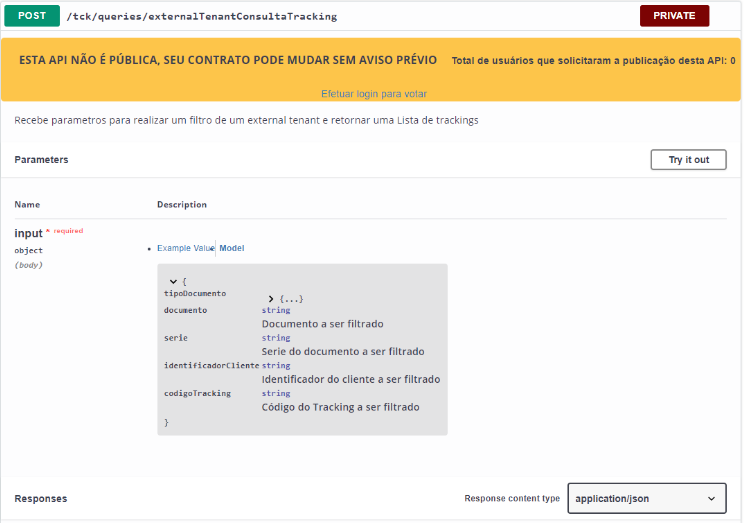This screenshot has height=523, width=745.
Task: Click the serie field in the model
Action: pyautogui.click(x=176, y=338)
